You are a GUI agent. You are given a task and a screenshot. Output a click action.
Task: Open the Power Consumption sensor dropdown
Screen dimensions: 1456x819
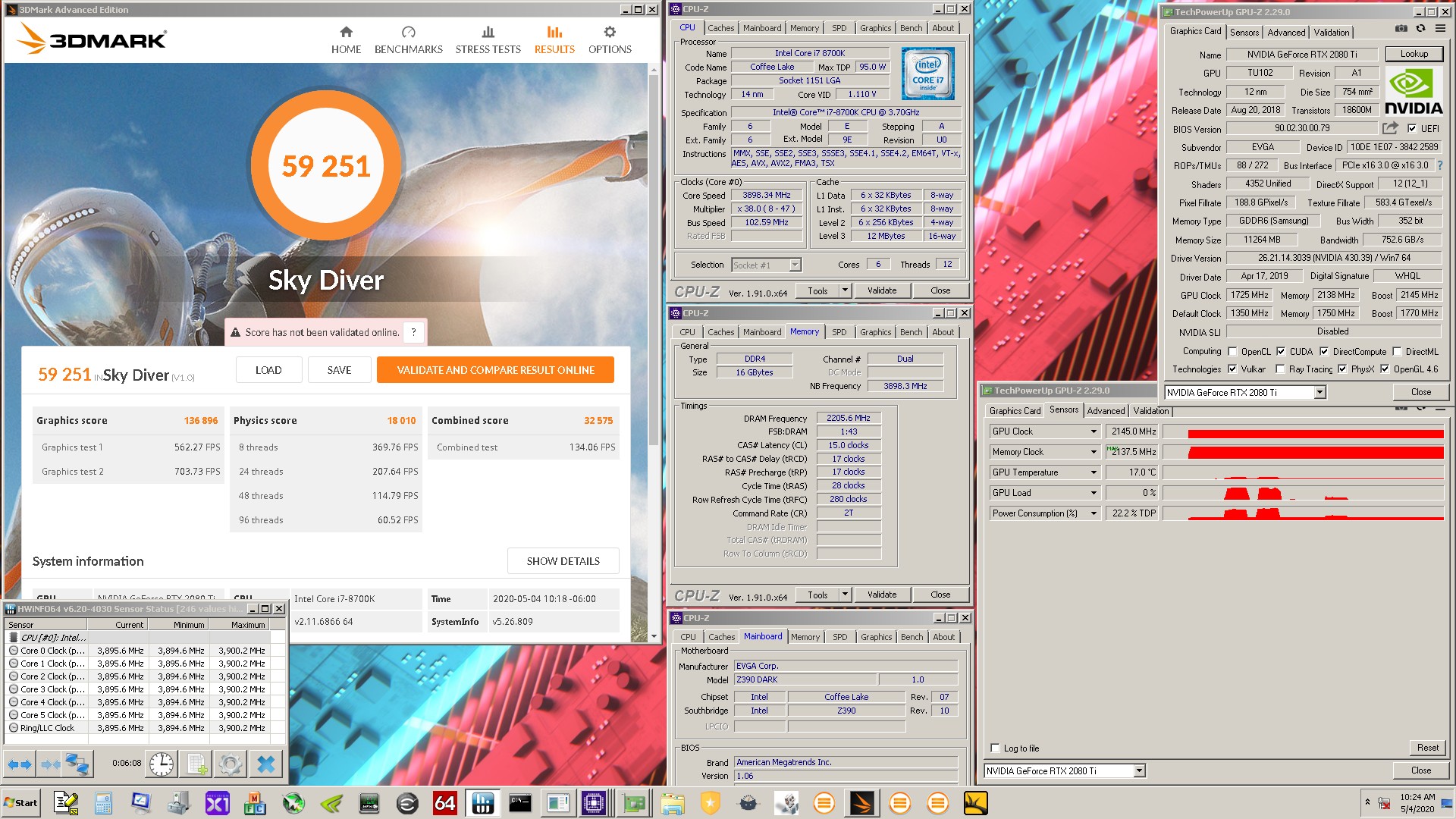(1094, 513)
